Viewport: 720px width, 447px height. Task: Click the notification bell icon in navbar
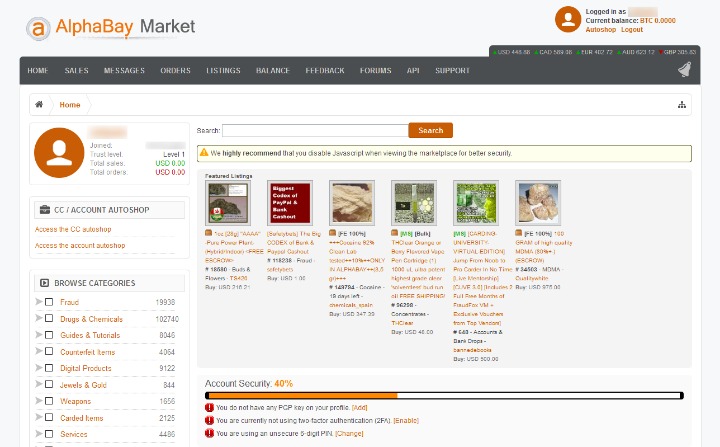(684, 70)
